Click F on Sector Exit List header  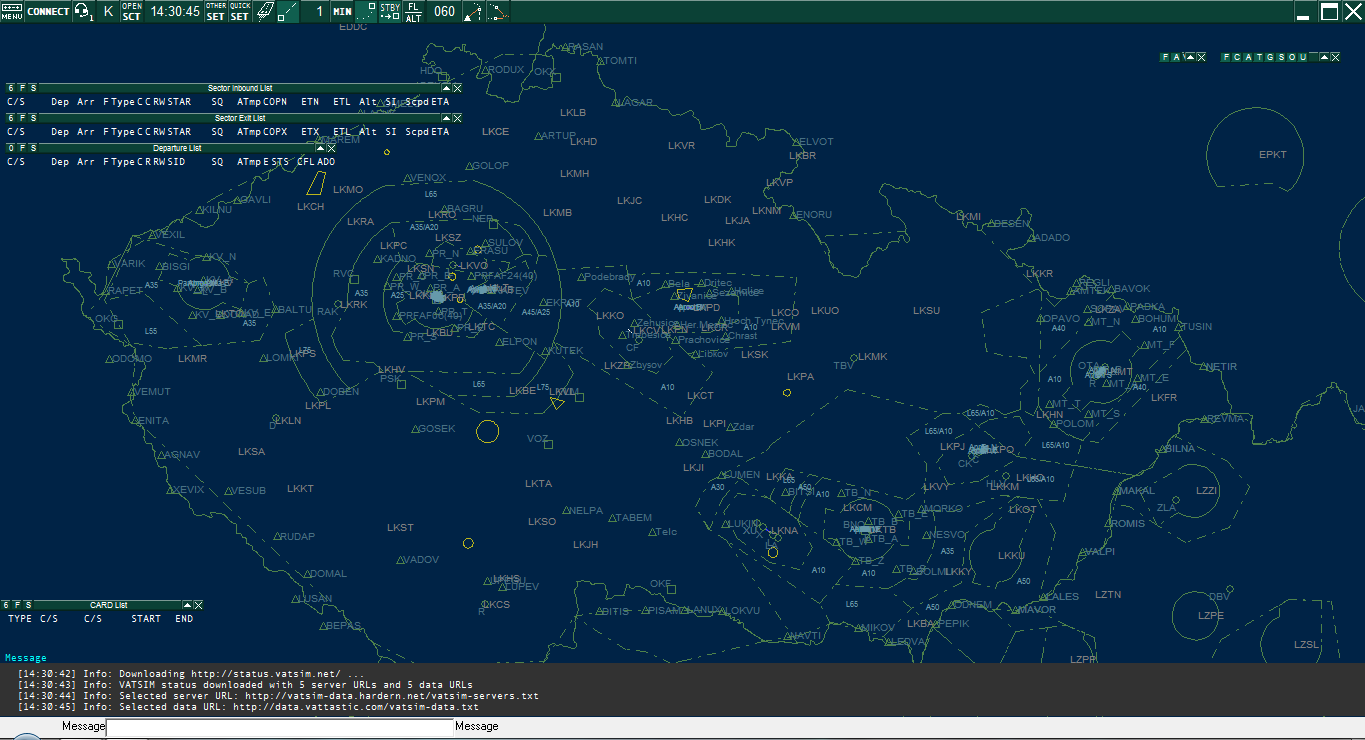pos(21,118)
